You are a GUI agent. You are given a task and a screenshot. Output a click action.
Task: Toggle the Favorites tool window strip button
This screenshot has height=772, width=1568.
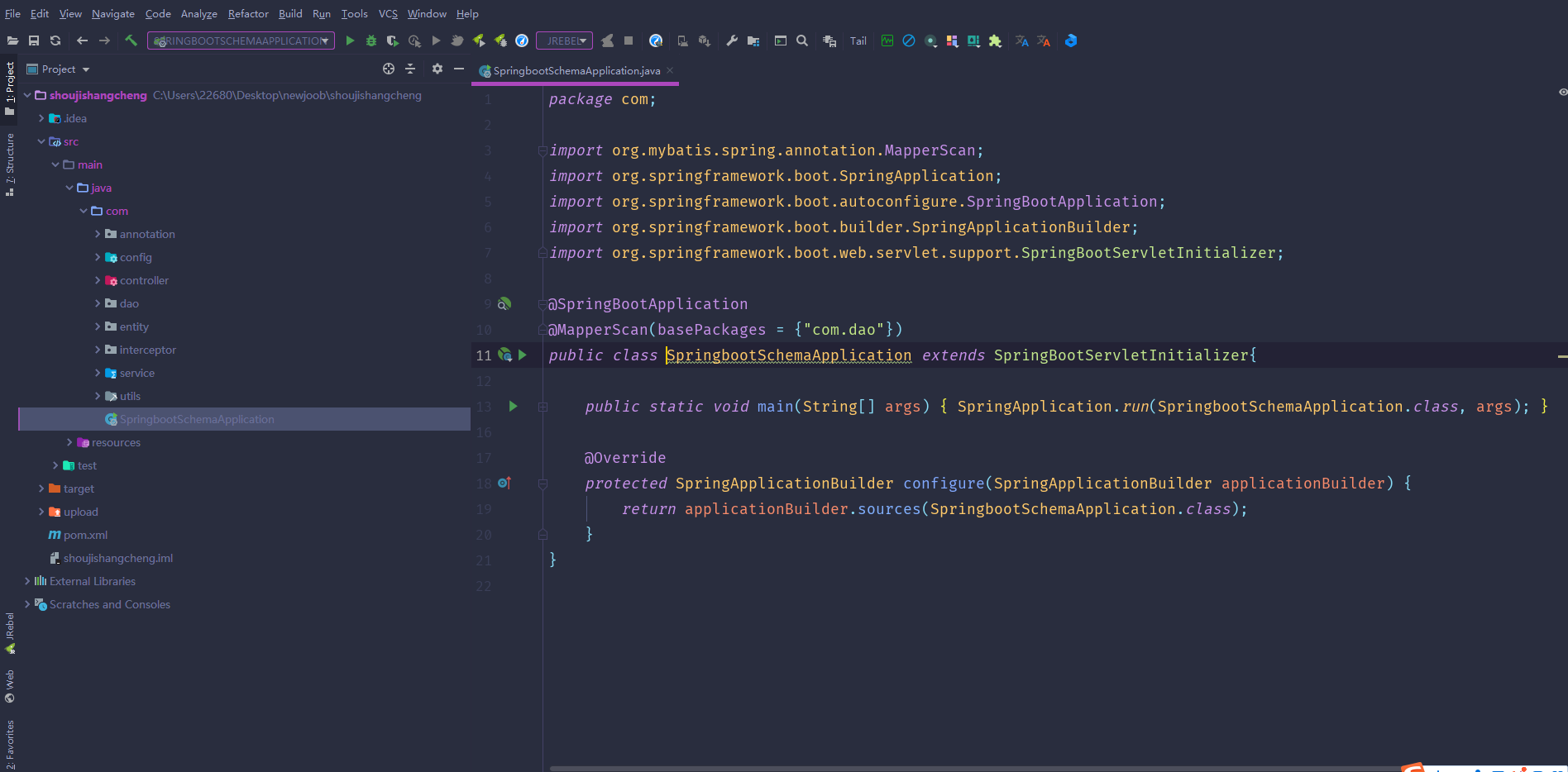(x=10, y=744)
